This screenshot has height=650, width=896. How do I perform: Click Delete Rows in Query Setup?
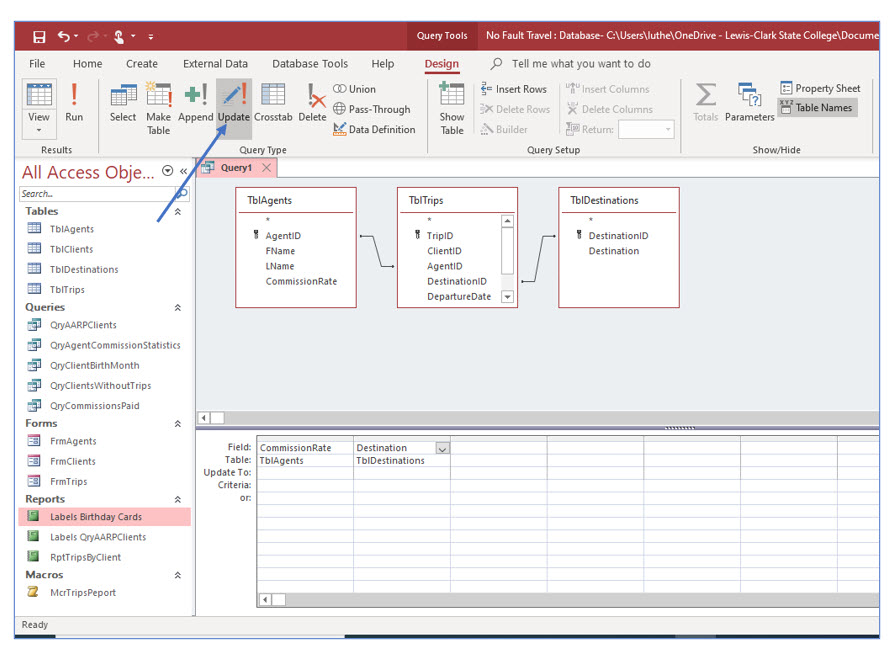click(x=515, y=109)
